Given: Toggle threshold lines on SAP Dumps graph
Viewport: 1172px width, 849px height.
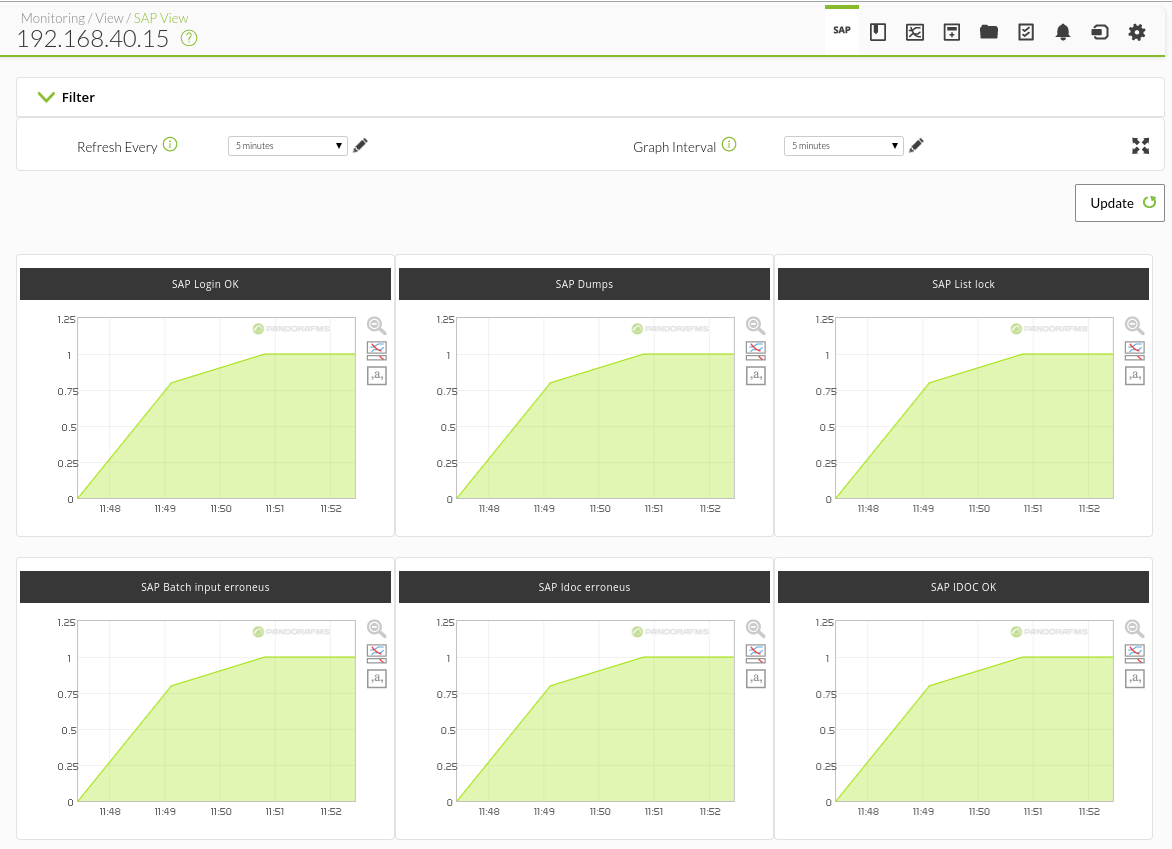Looking at the screenshot, I should (x=756, y=350).
